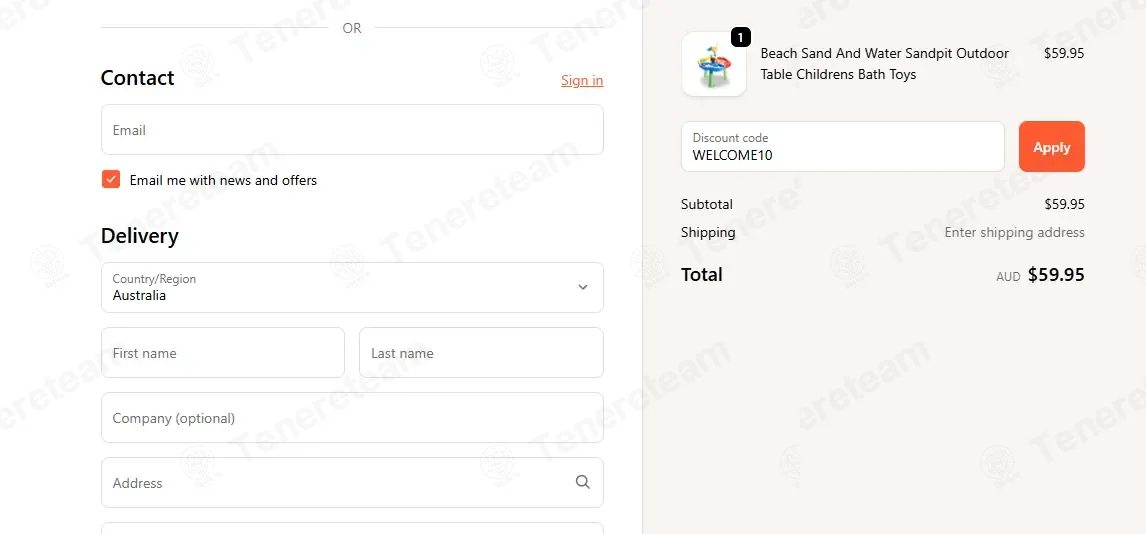Click the Company (optional) field
The height and width of the screenshot is (534, 1146).
click(352, 418)
